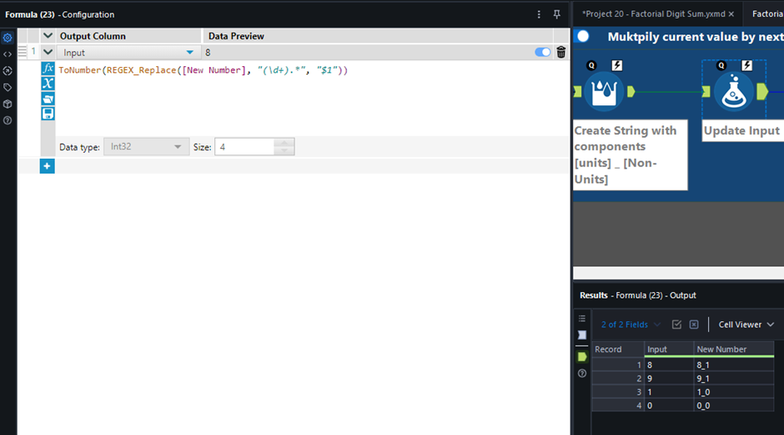Select all fields checkmark icon in Results

click(x=676, y=324)
